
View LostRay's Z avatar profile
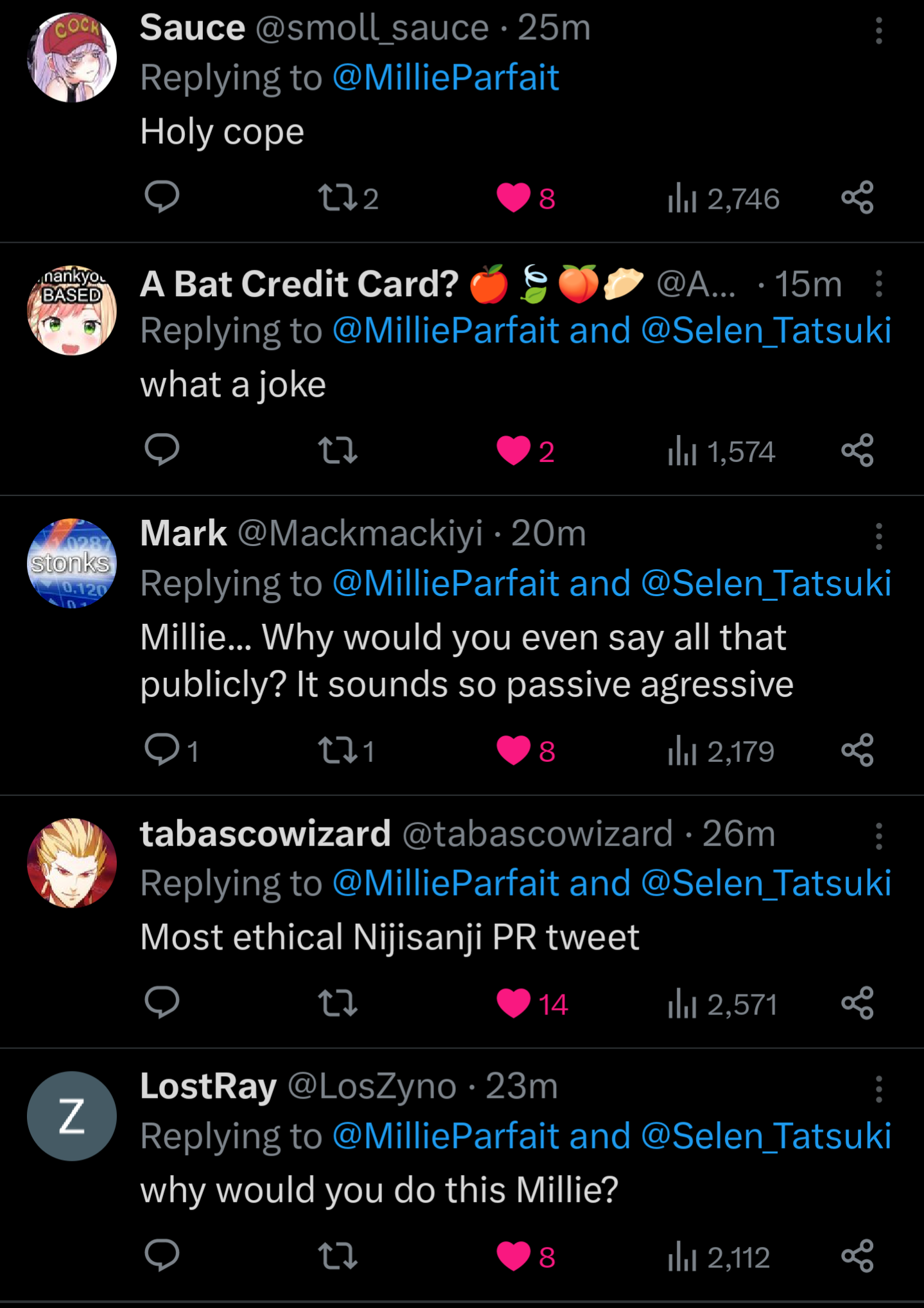(x=72, y=1115)
